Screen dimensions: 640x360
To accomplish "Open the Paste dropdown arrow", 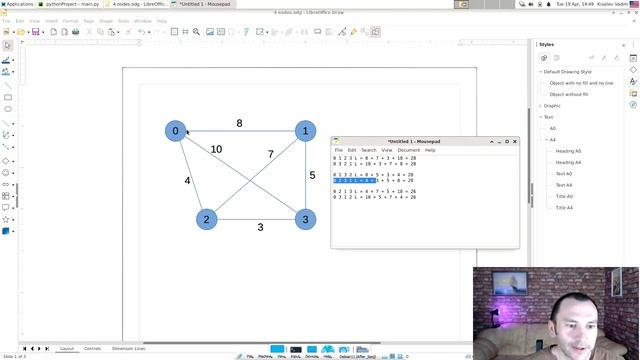I will [118, 32].
